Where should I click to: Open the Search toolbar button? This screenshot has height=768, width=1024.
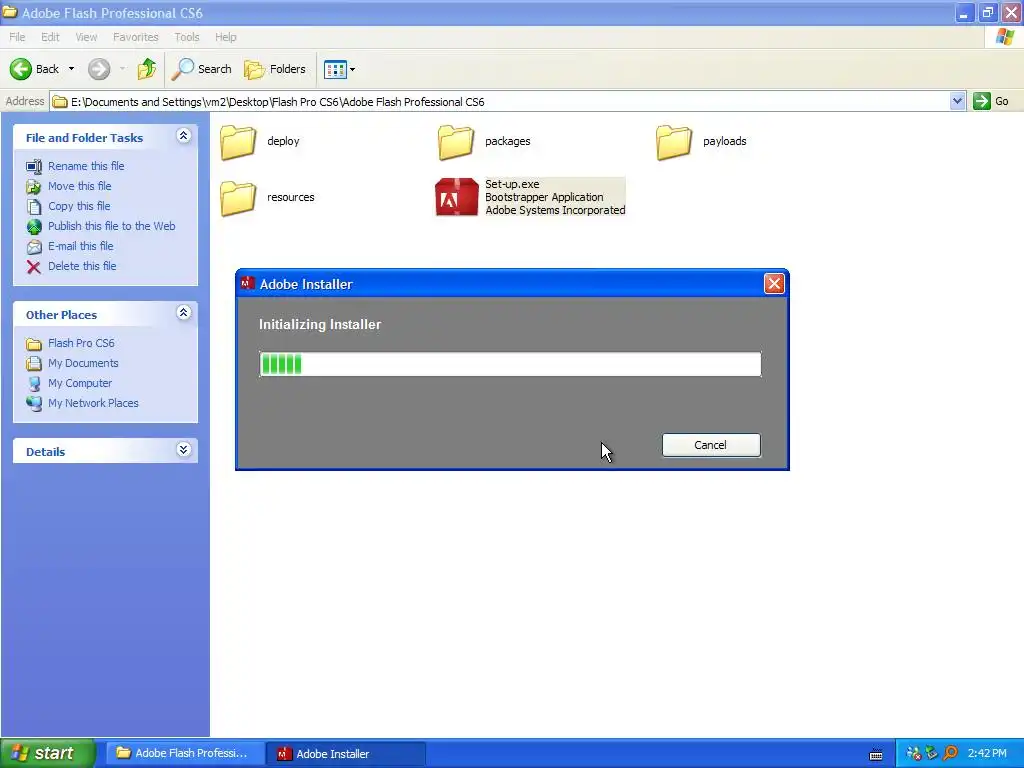tap(201, 69)
